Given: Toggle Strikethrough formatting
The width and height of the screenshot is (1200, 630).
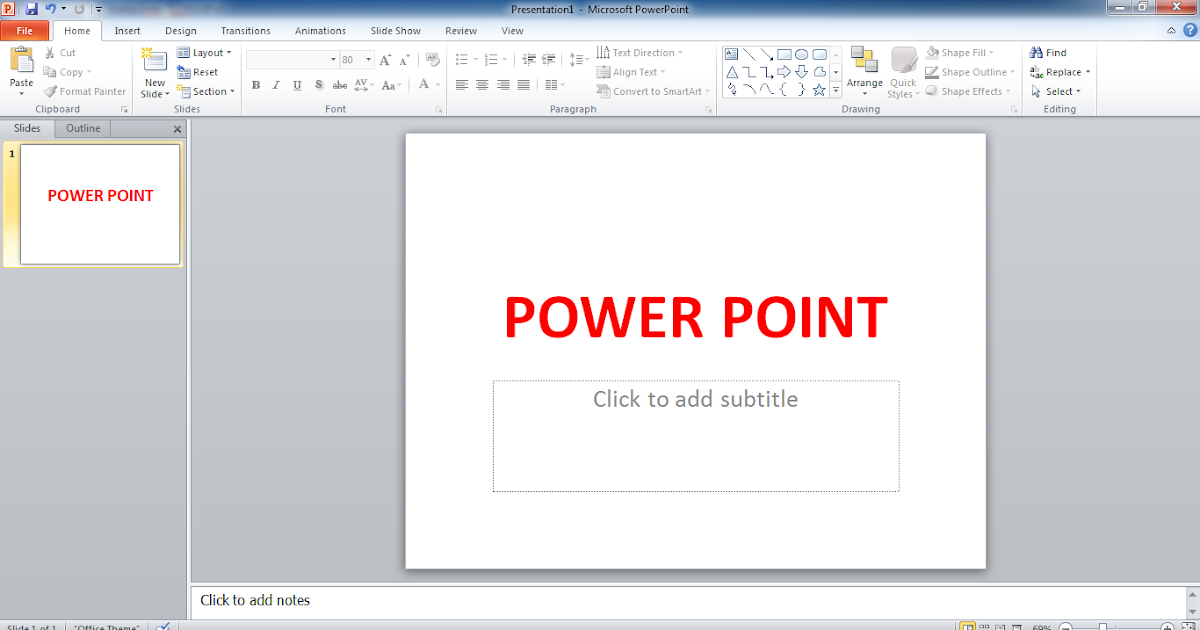Looking at the screenshot, I should pos(339,85).
